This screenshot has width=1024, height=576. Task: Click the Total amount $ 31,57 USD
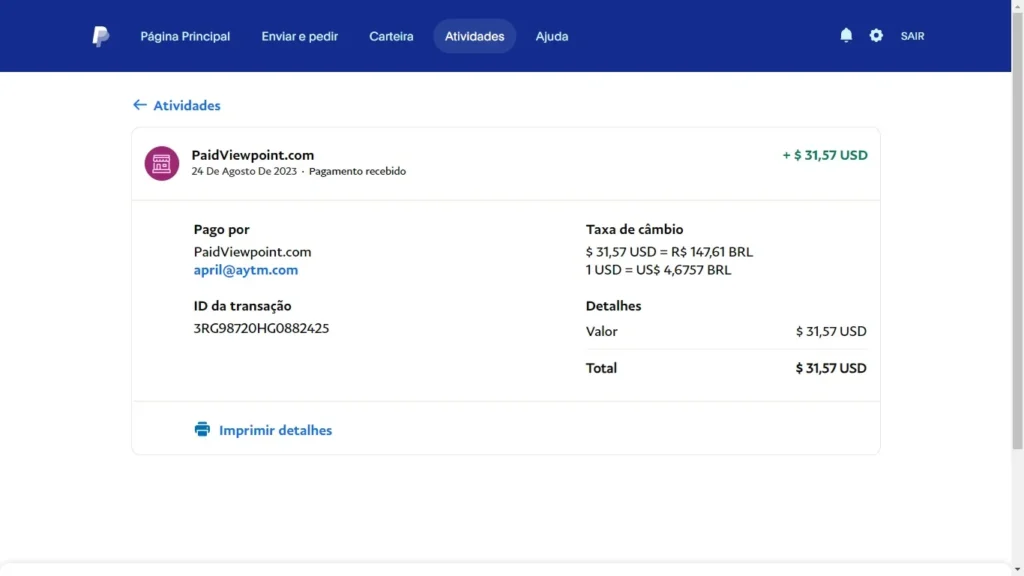831,368
